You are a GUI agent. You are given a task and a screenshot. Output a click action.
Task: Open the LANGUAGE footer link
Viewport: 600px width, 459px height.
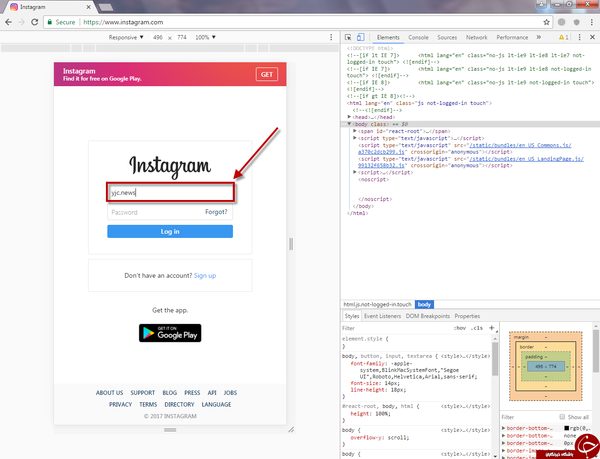click(216, 404)
